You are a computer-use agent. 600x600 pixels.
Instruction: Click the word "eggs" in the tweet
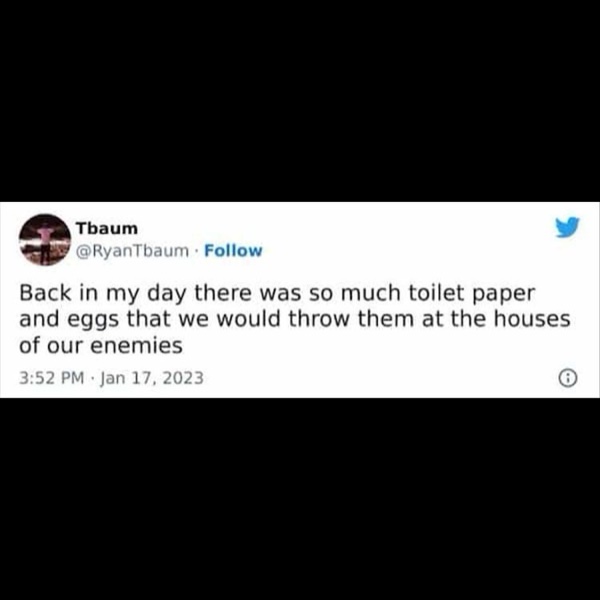(94, 320)
